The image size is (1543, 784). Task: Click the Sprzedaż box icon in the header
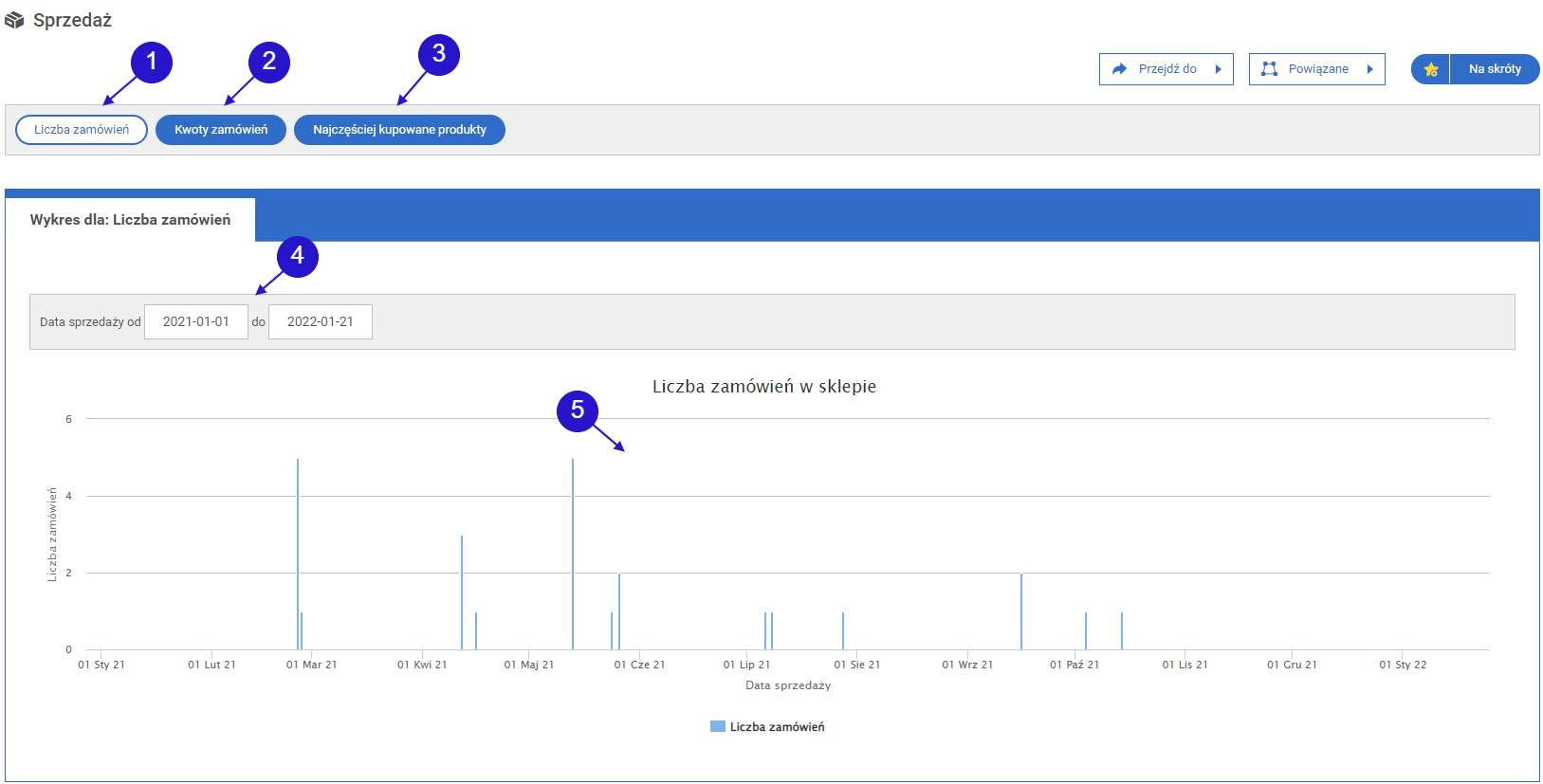pyautogui.click(x=14, y=20)
